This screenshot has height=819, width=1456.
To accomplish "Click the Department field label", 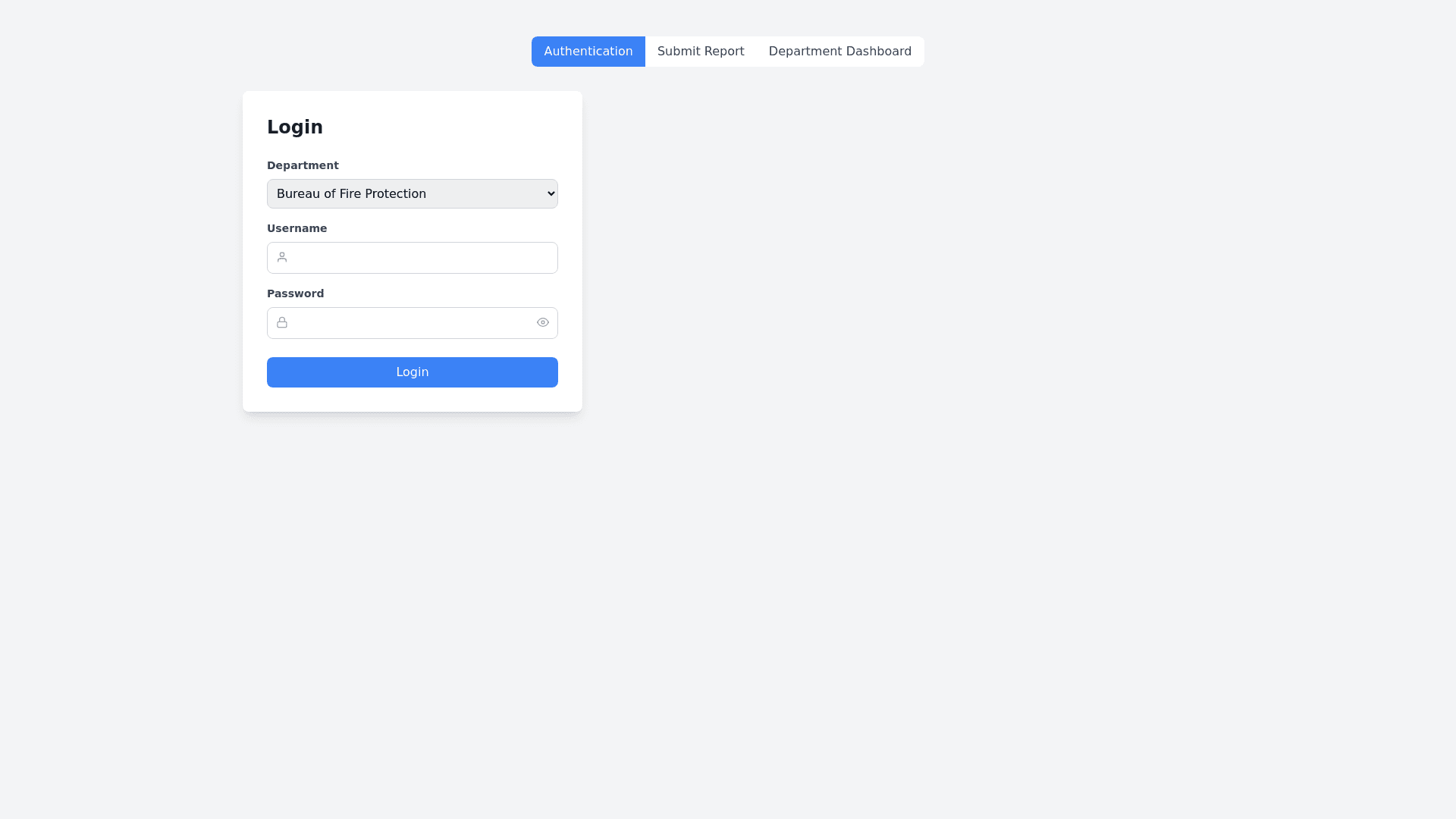I will pos(303,165).
